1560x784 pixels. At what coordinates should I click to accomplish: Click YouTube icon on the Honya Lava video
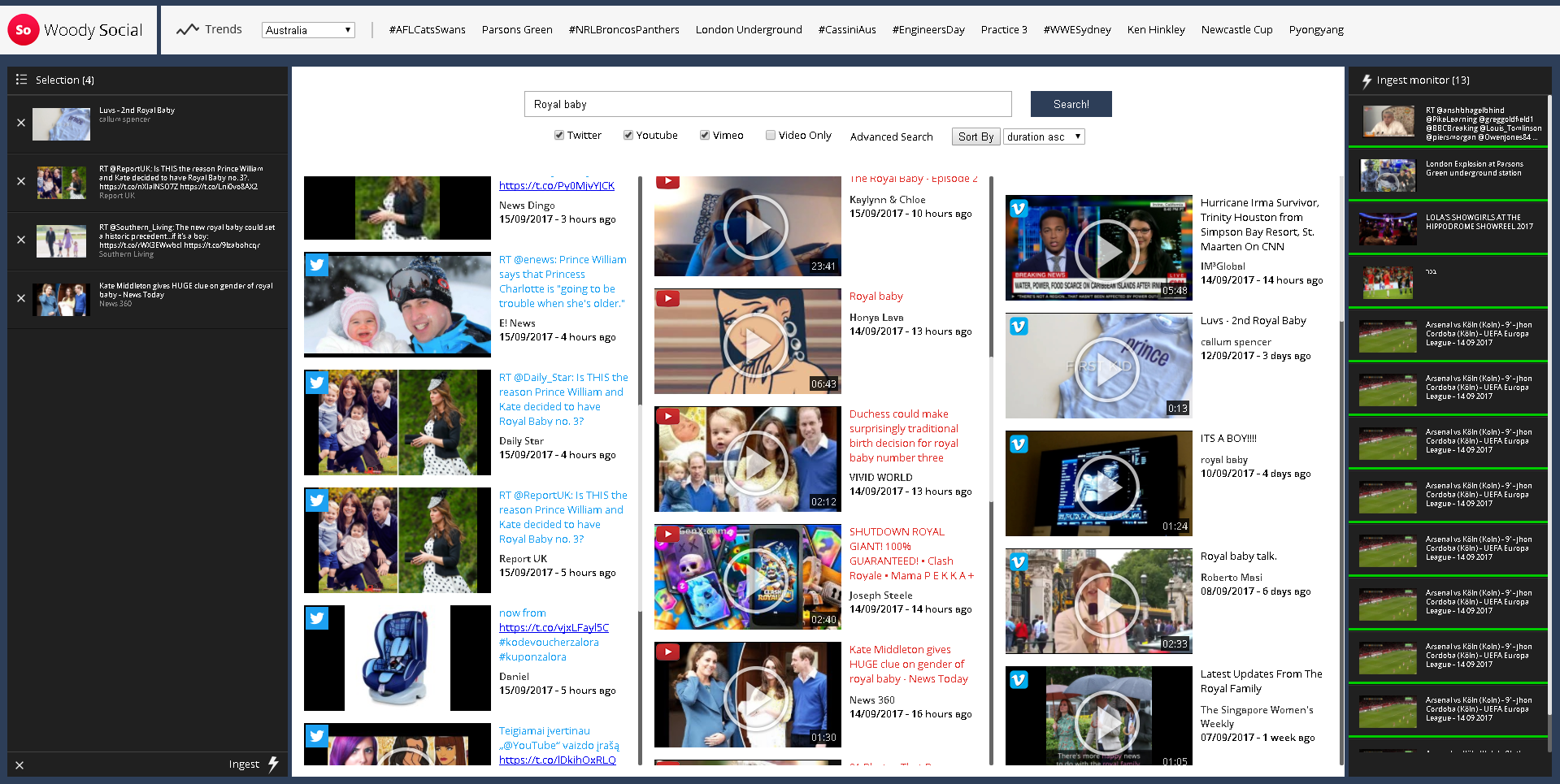(667, 298)
